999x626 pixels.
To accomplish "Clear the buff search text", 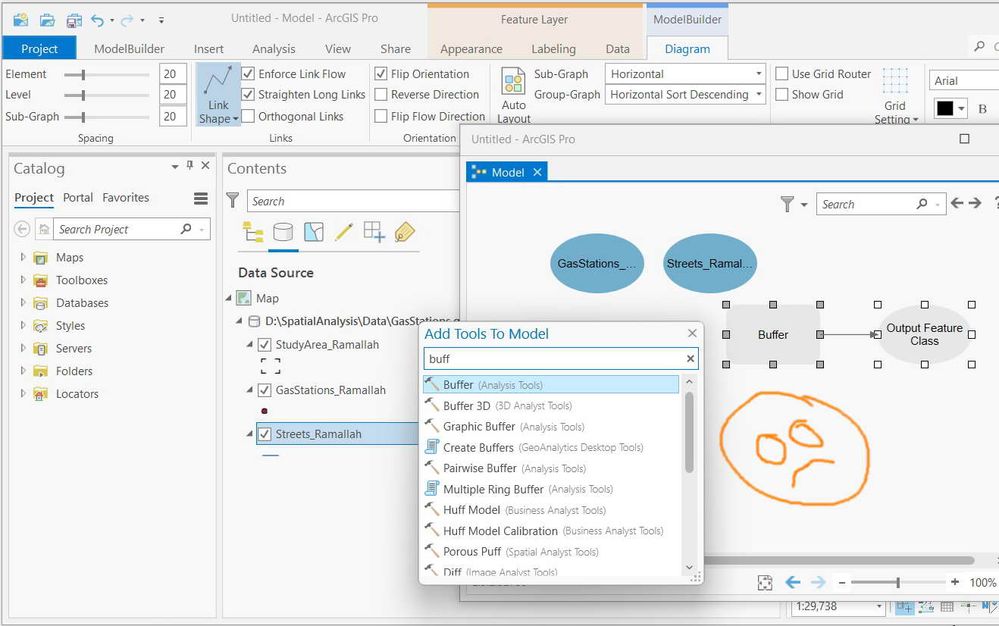I will [690, 359].
